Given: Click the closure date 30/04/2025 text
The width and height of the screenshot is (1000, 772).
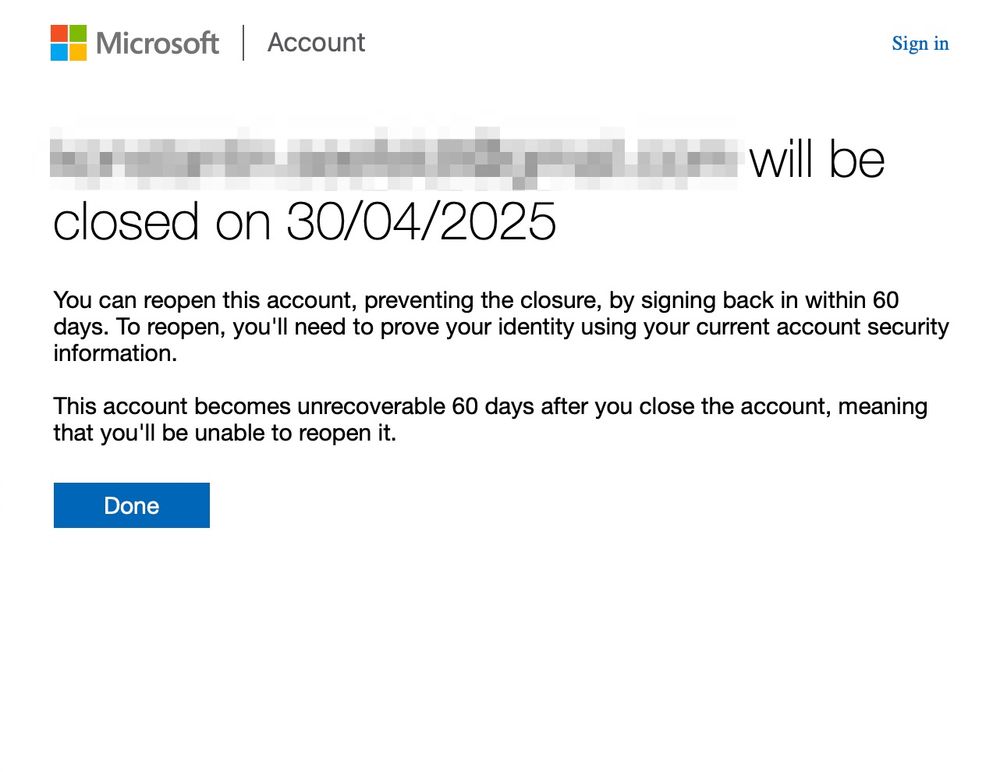Looking at the screenshot, I should pos(420,221).
